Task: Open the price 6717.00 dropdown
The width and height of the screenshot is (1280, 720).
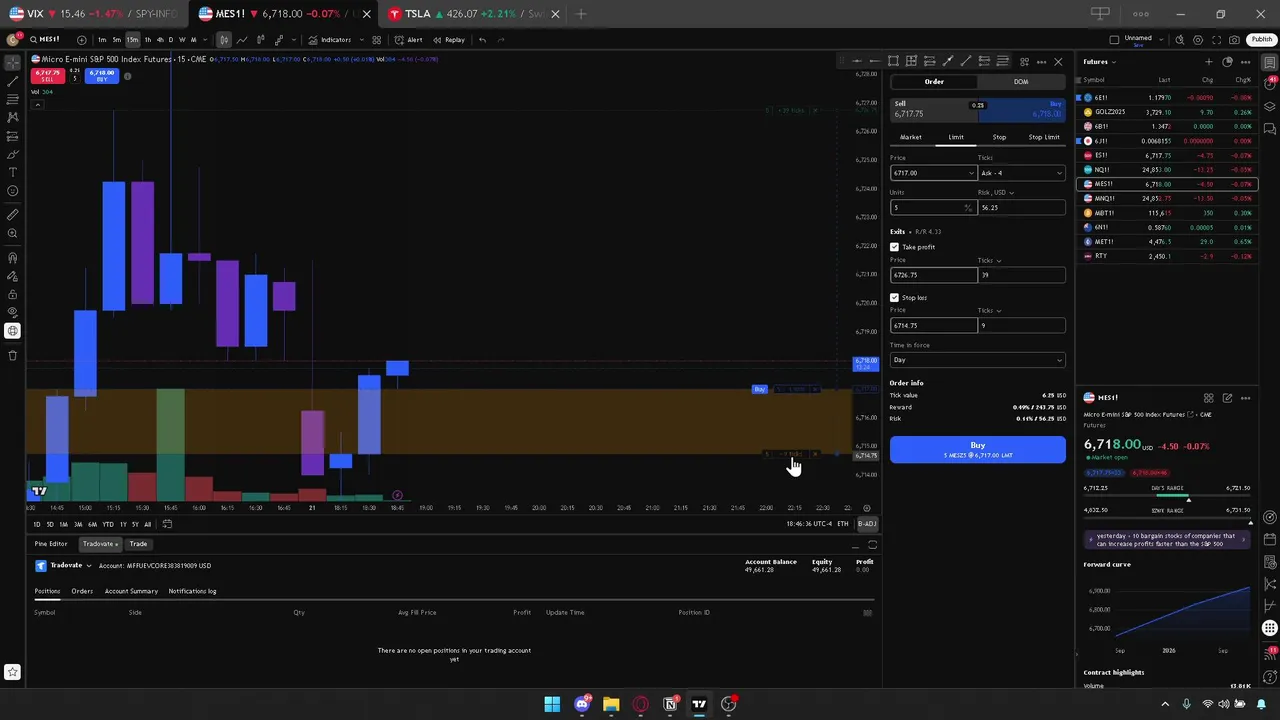Action: tap(970, 173)
